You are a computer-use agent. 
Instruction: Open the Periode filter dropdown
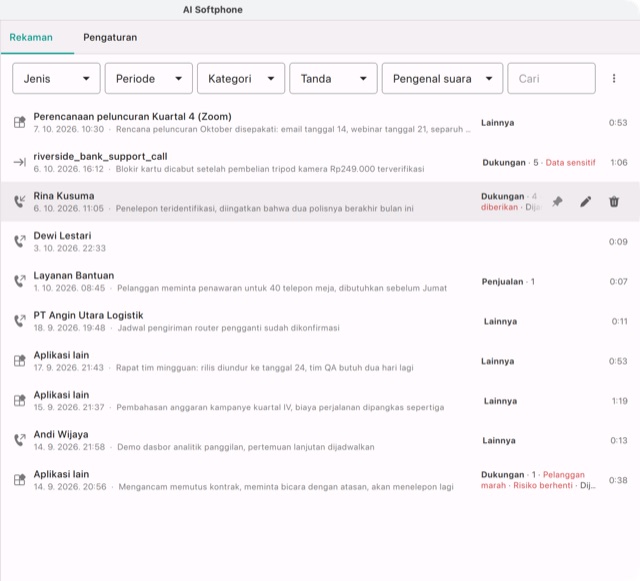coord(149,78)
